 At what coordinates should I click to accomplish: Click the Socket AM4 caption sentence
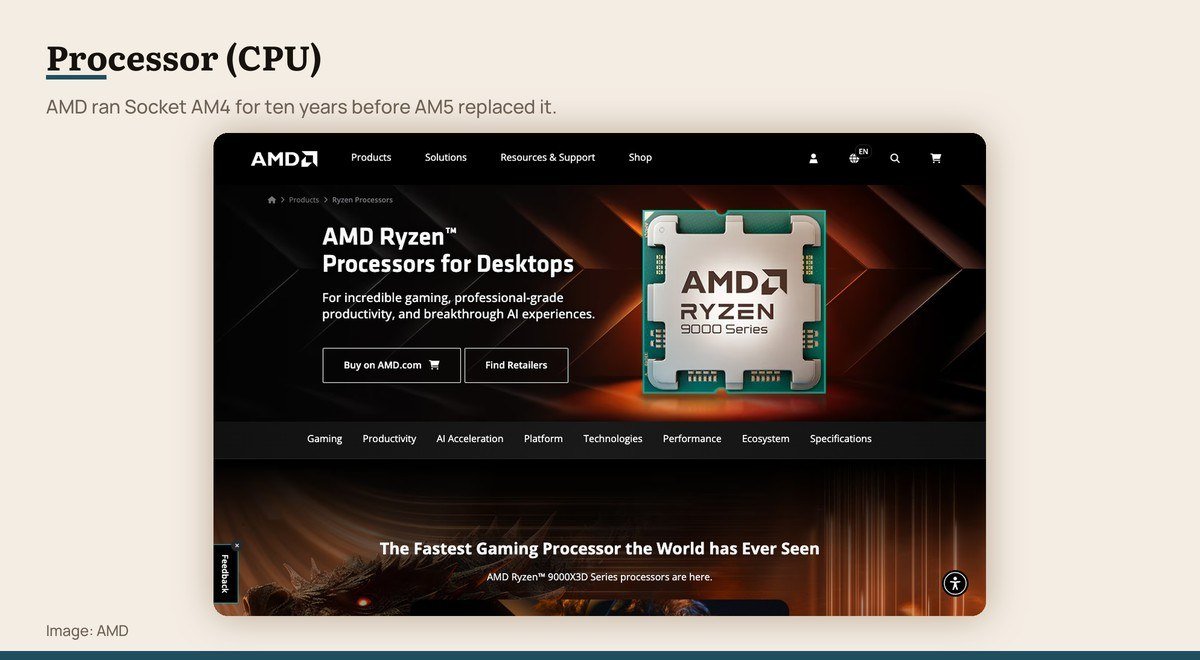click(301, 107)
